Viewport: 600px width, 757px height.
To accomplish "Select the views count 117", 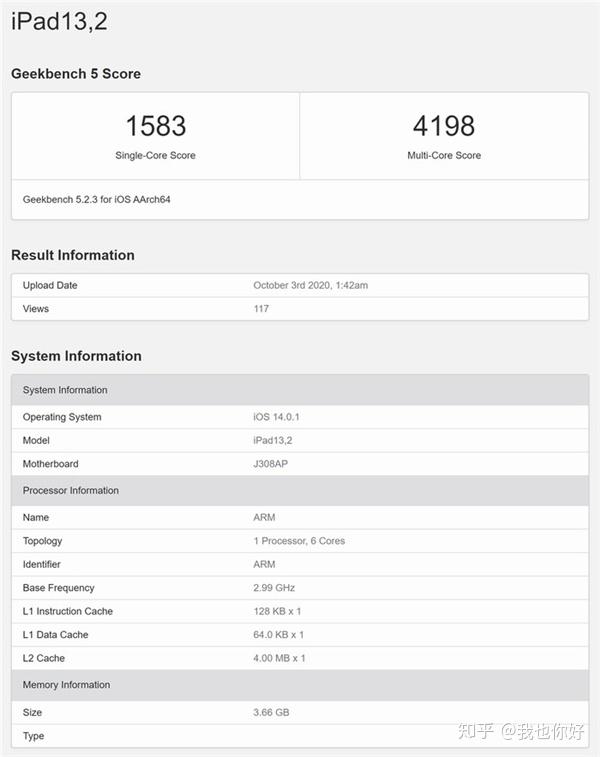I will pos(261,309).
